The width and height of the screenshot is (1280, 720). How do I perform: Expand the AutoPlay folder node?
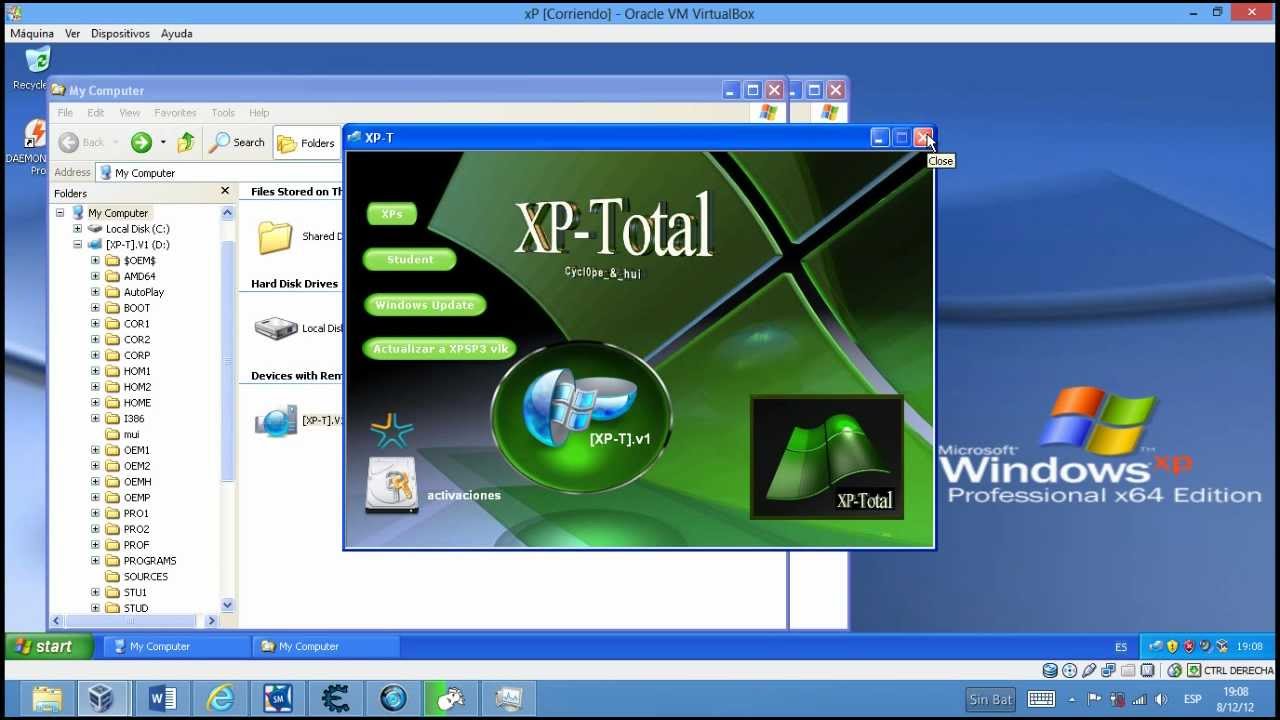(x=95, y=292)
